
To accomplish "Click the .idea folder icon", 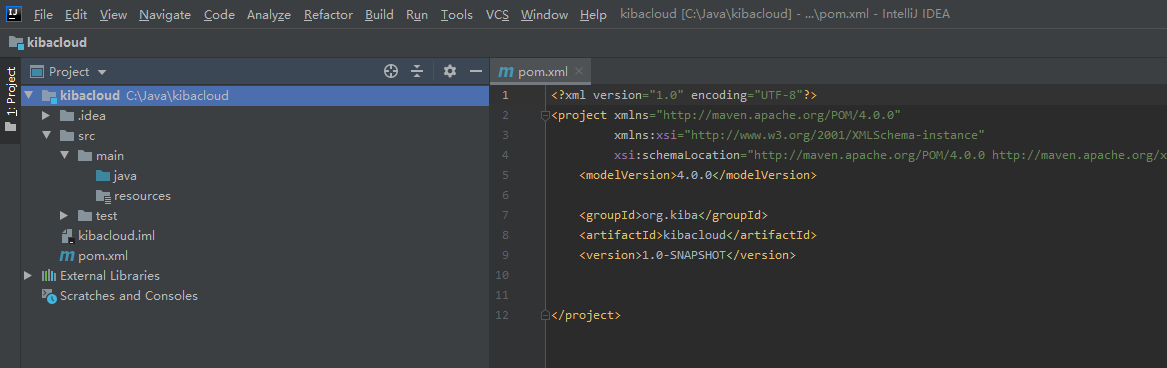I will (x=67, y=115).
